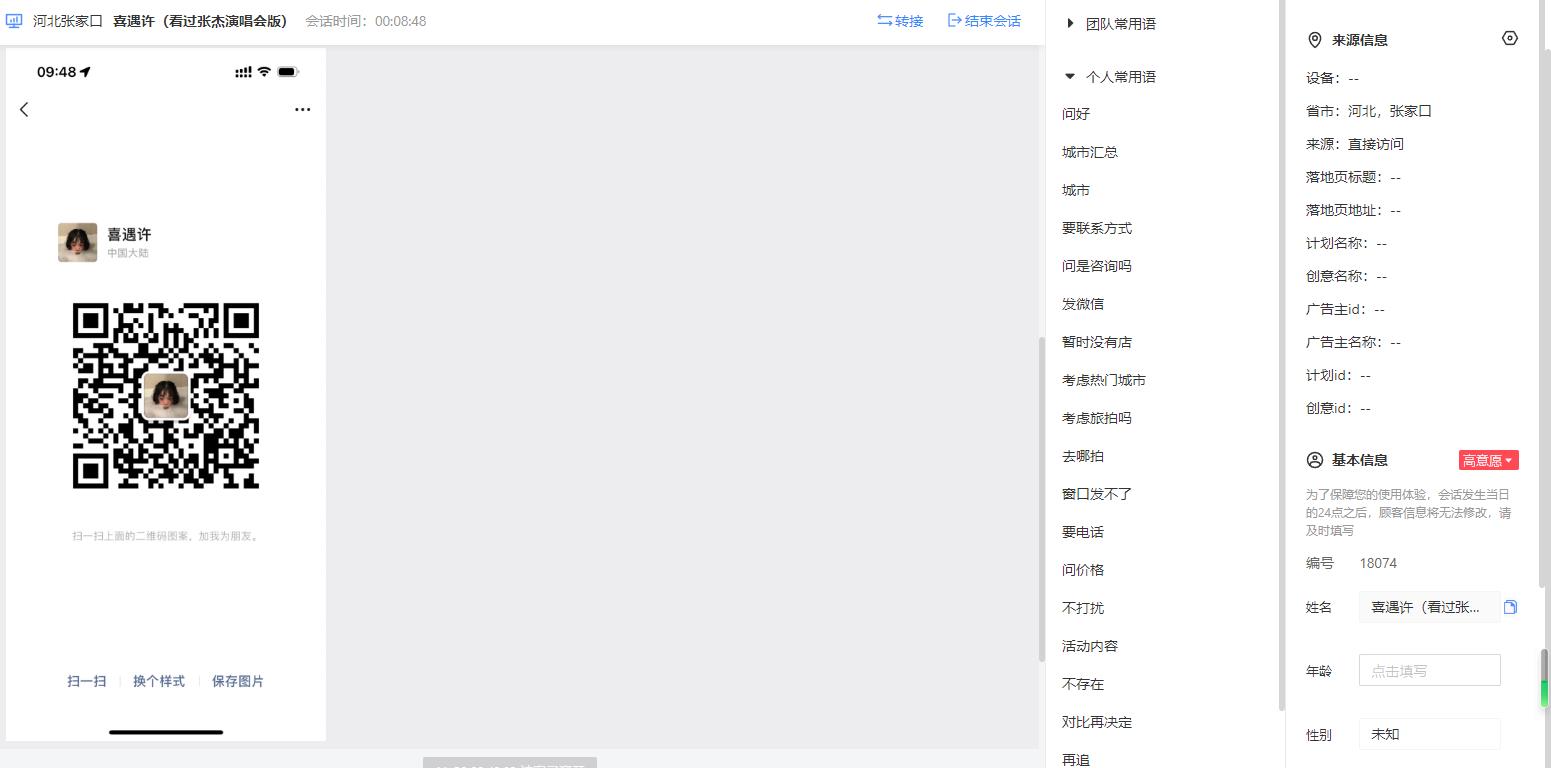The image size is (1551, 768).
Task: Click 结束会话 to end the session
Action: [x=984, y=20]
